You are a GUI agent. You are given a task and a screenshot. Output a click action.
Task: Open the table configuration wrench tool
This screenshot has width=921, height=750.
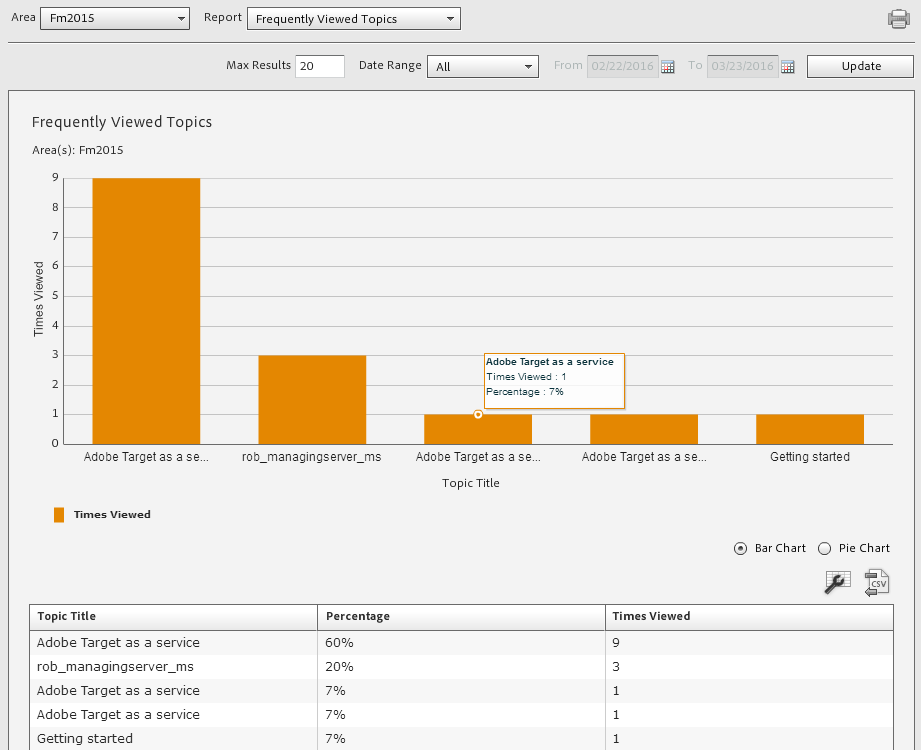(837, 582)
